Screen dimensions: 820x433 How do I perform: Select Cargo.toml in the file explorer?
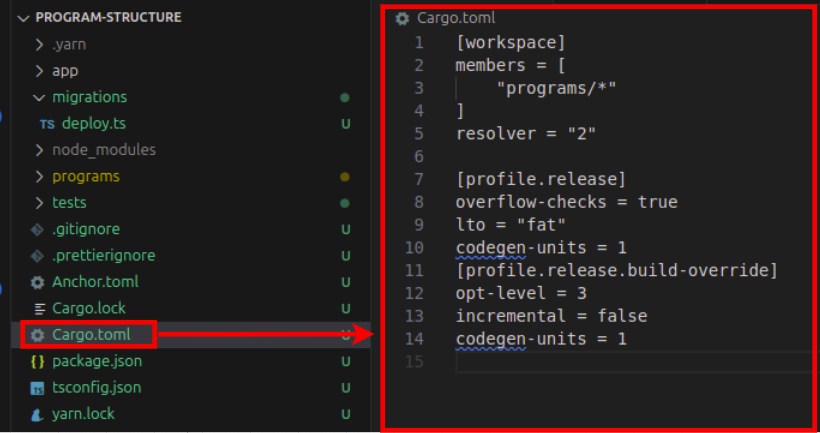coord(91,334)
